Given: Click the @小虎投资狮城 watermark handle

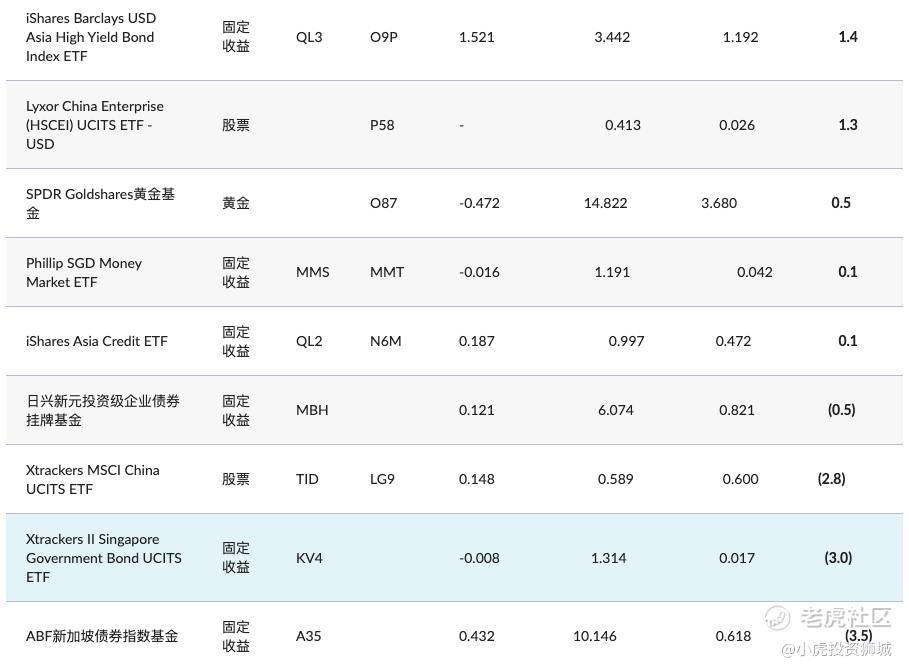Looking at the screenshot, I should point(837,650).
